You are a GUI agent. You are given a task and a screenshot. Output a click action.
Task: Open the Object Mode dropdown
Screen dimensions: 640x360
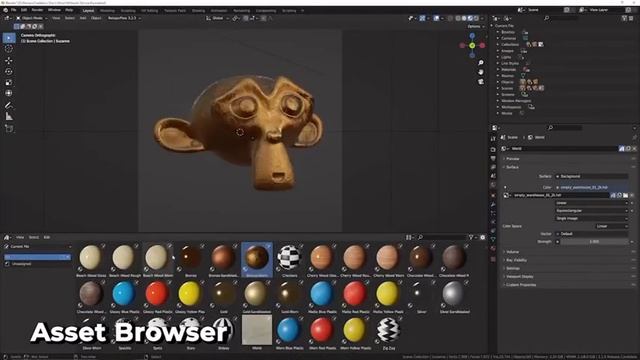tap(32, 18)
